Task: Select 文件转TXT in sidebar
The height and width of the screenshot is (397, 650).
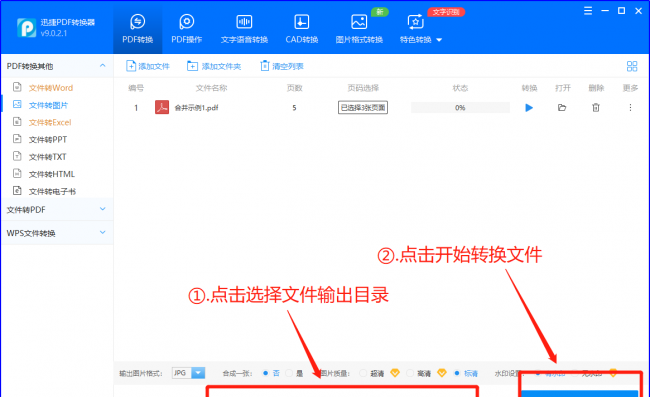Action: click(47, 157)
